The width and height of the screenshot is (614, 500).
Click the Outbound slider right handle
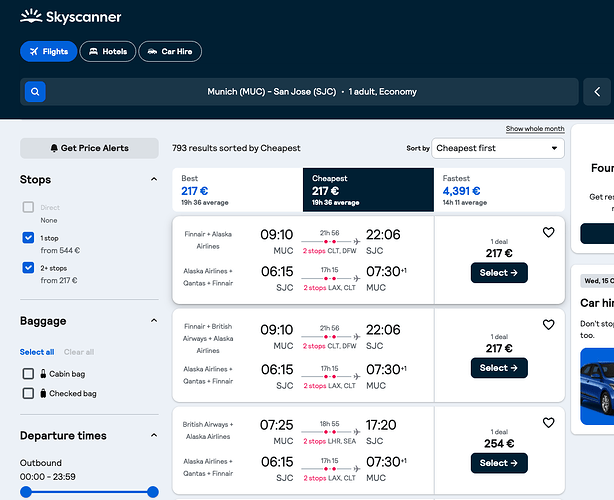153,492
